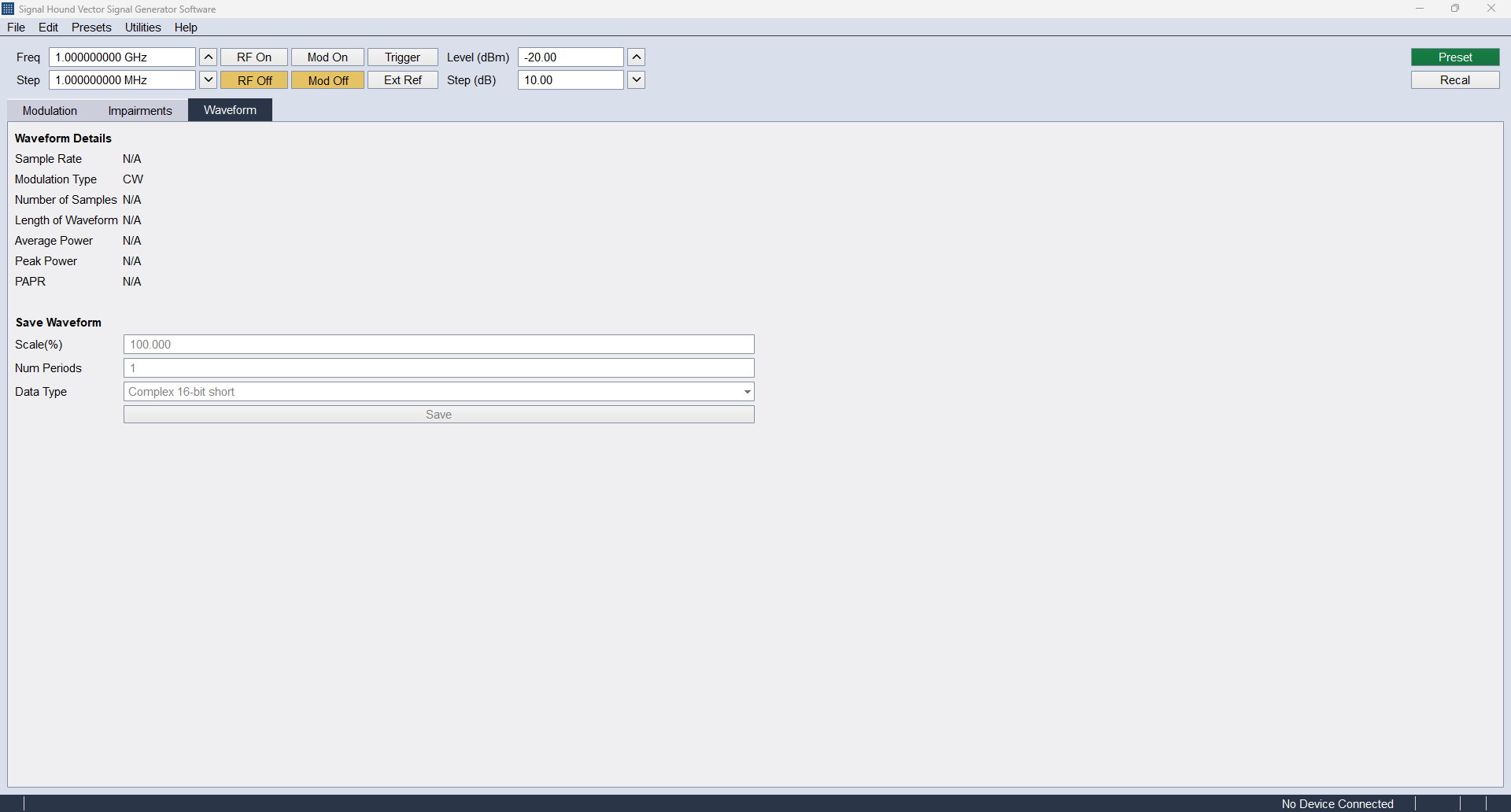Toggle the Ext Ref button
The width and height of the screenshot is (1511, 812).
(x=403, y=80)
